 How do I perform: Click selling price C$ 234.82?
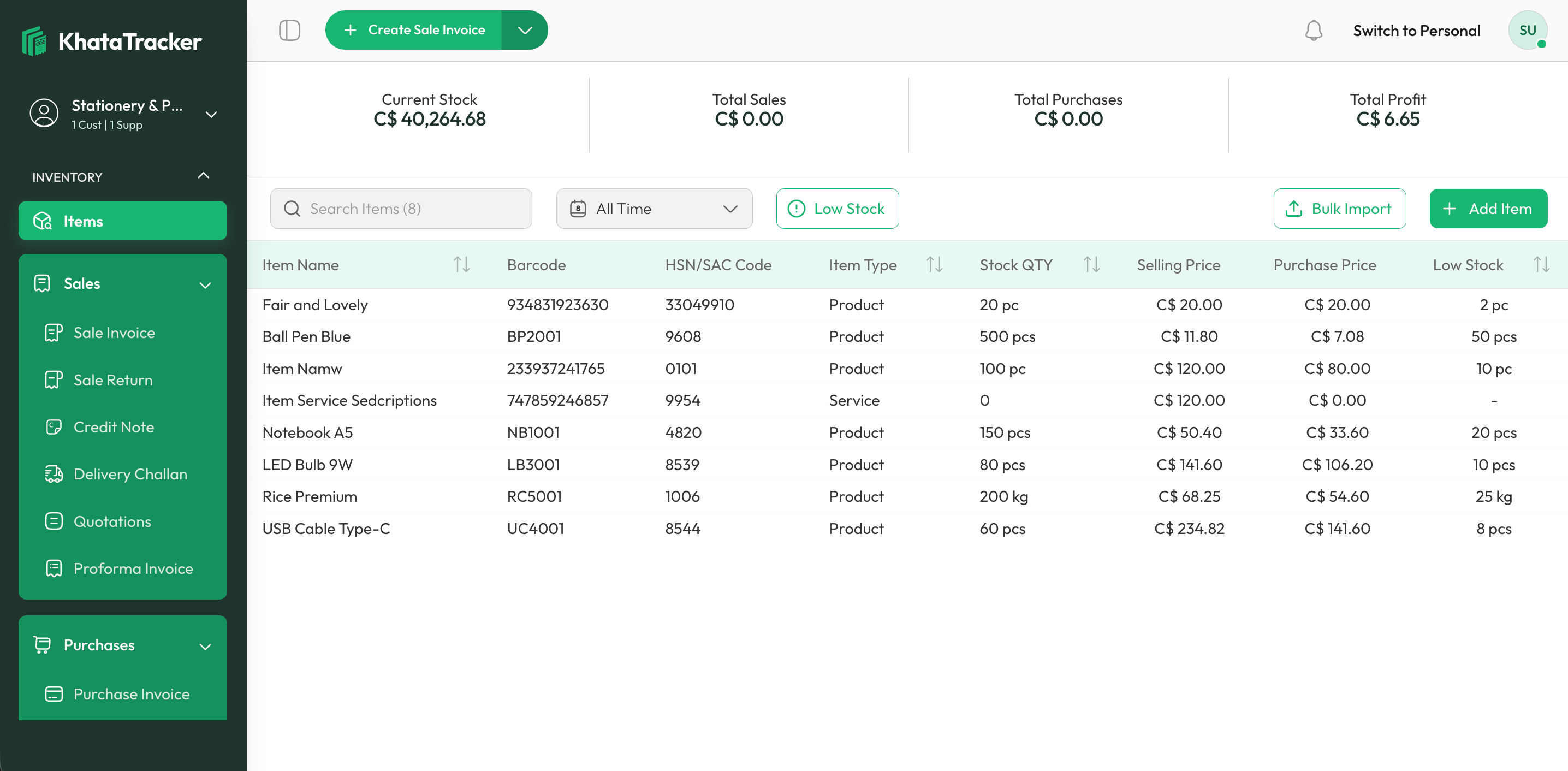coord(1189,529)
